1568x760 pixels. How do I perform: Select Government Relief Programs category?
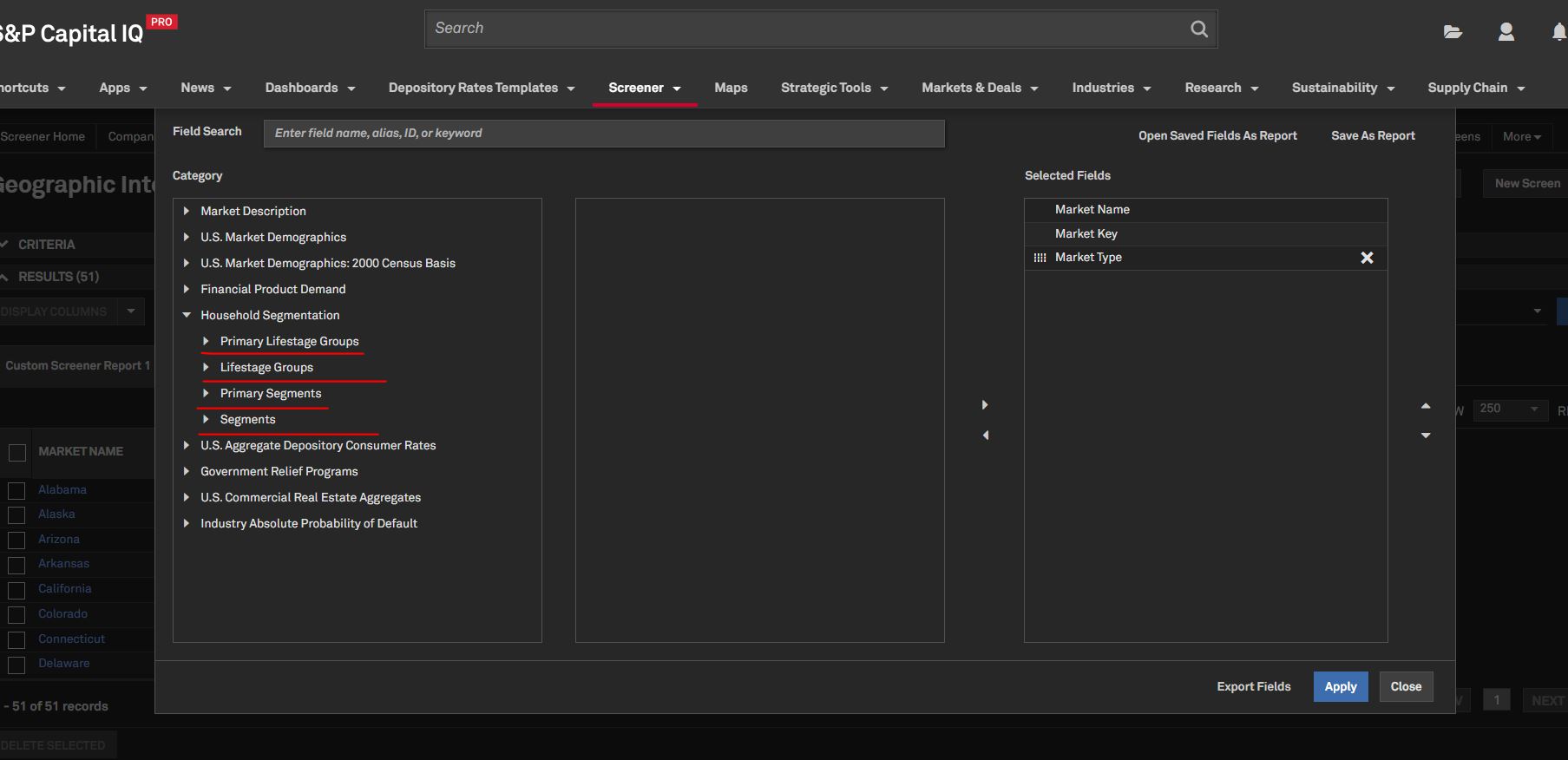click(x=279, y=471)
